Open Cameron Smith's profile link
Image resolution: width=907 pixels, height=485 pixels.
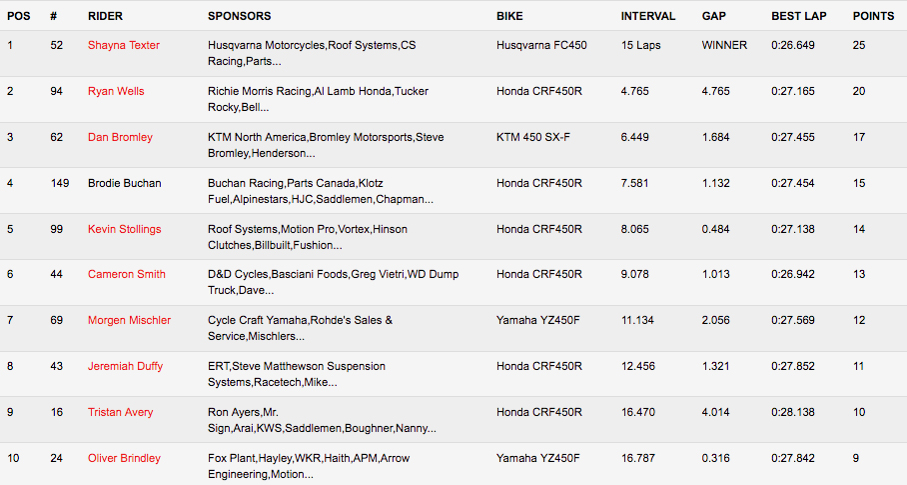[x=126, y=274]
